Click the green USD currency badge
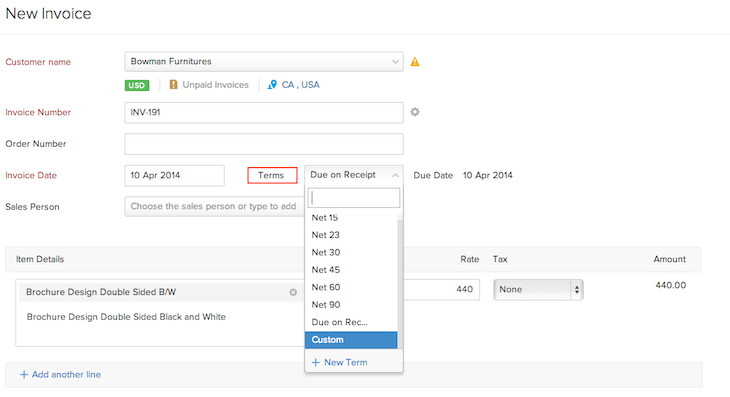 click(x=137, y=85)
